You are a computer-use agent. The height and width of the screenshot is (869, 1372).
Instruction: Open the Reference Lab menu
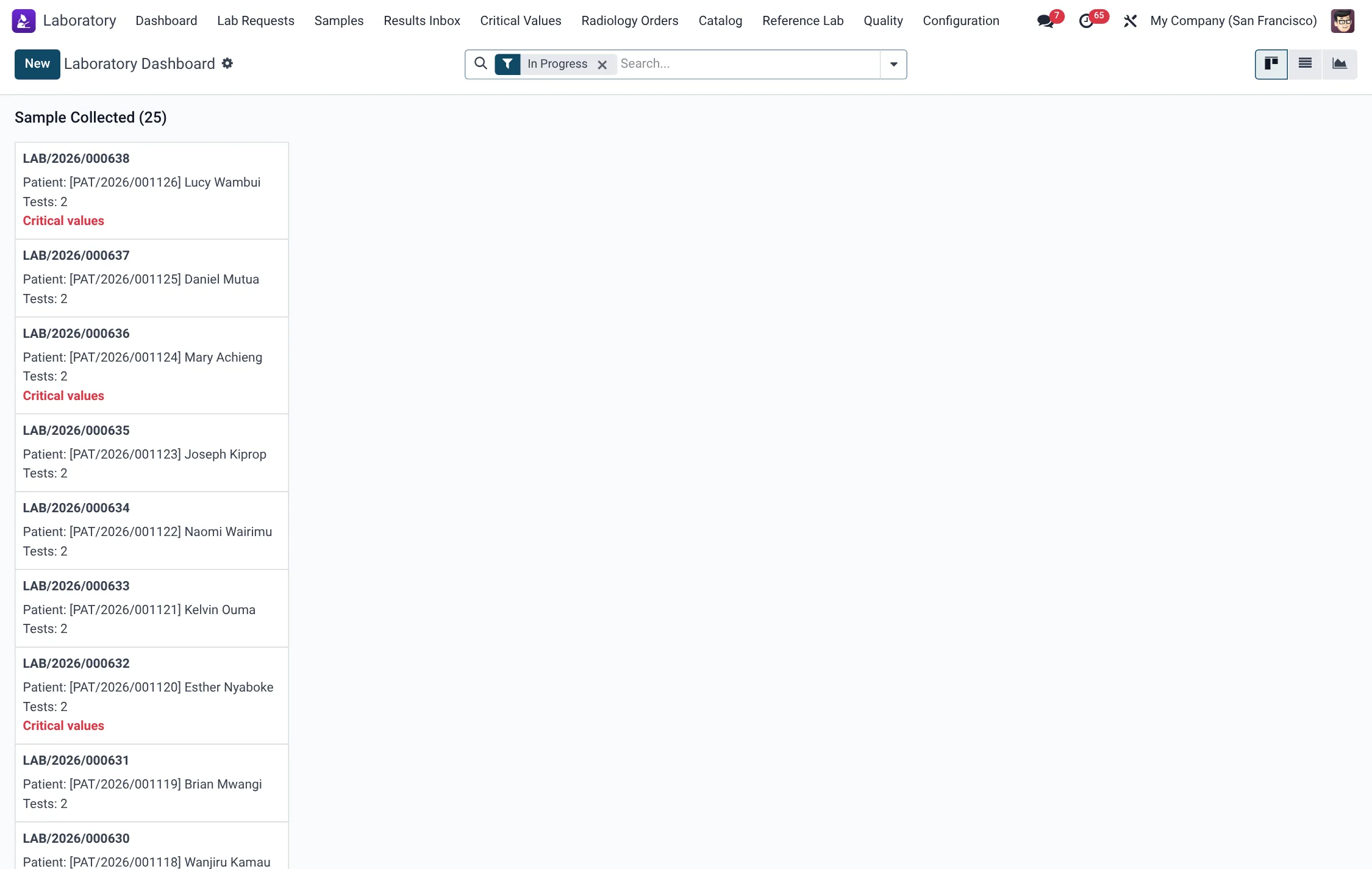(x=802, y=21)
